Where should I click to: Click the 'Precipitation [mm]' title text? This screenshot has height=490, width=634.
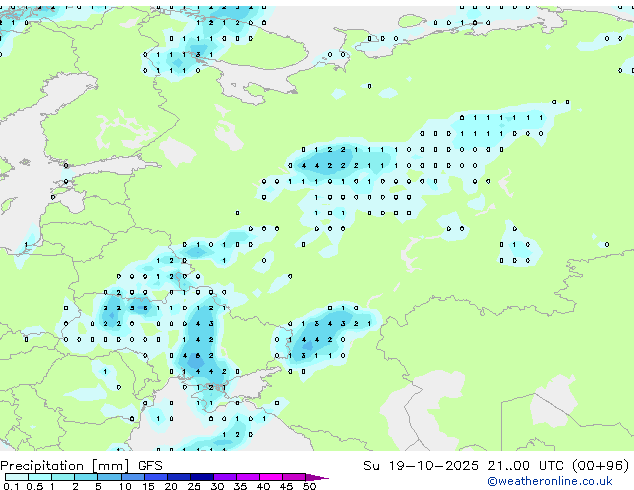pyautogui.click(x=65, y=466)
